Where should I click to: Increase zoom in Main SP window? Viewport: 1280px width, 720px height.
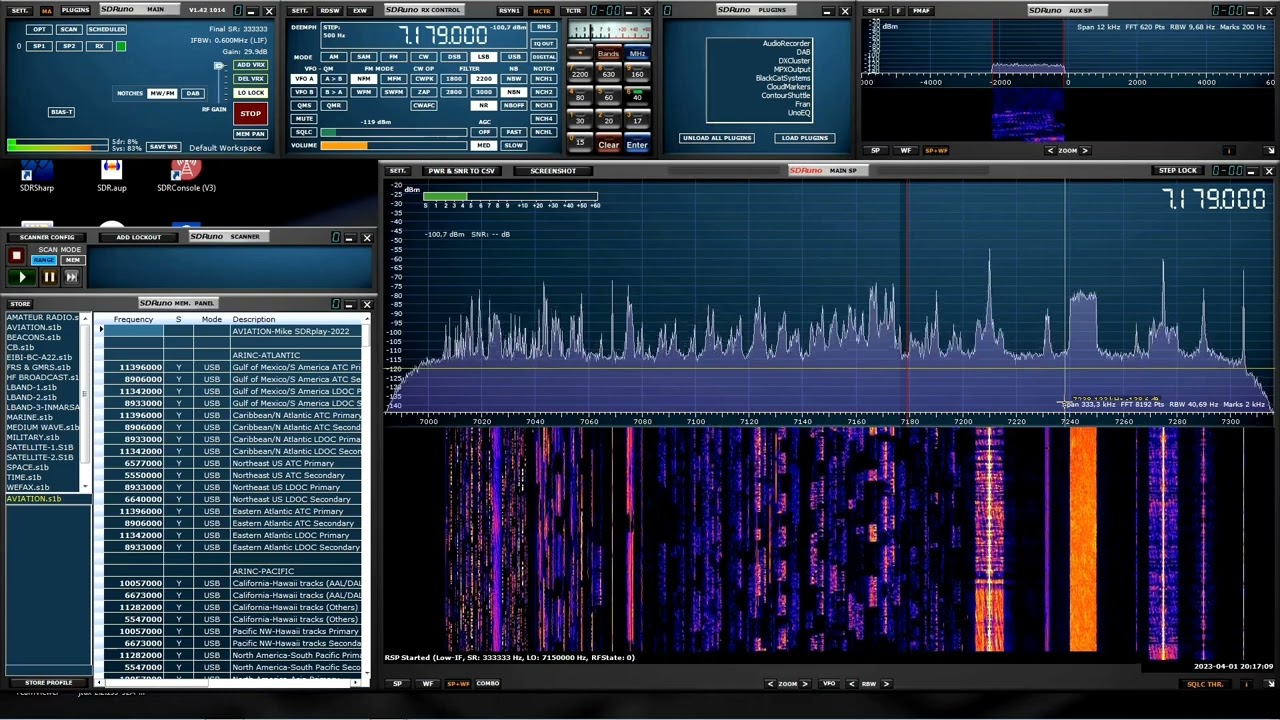point(805,684)
